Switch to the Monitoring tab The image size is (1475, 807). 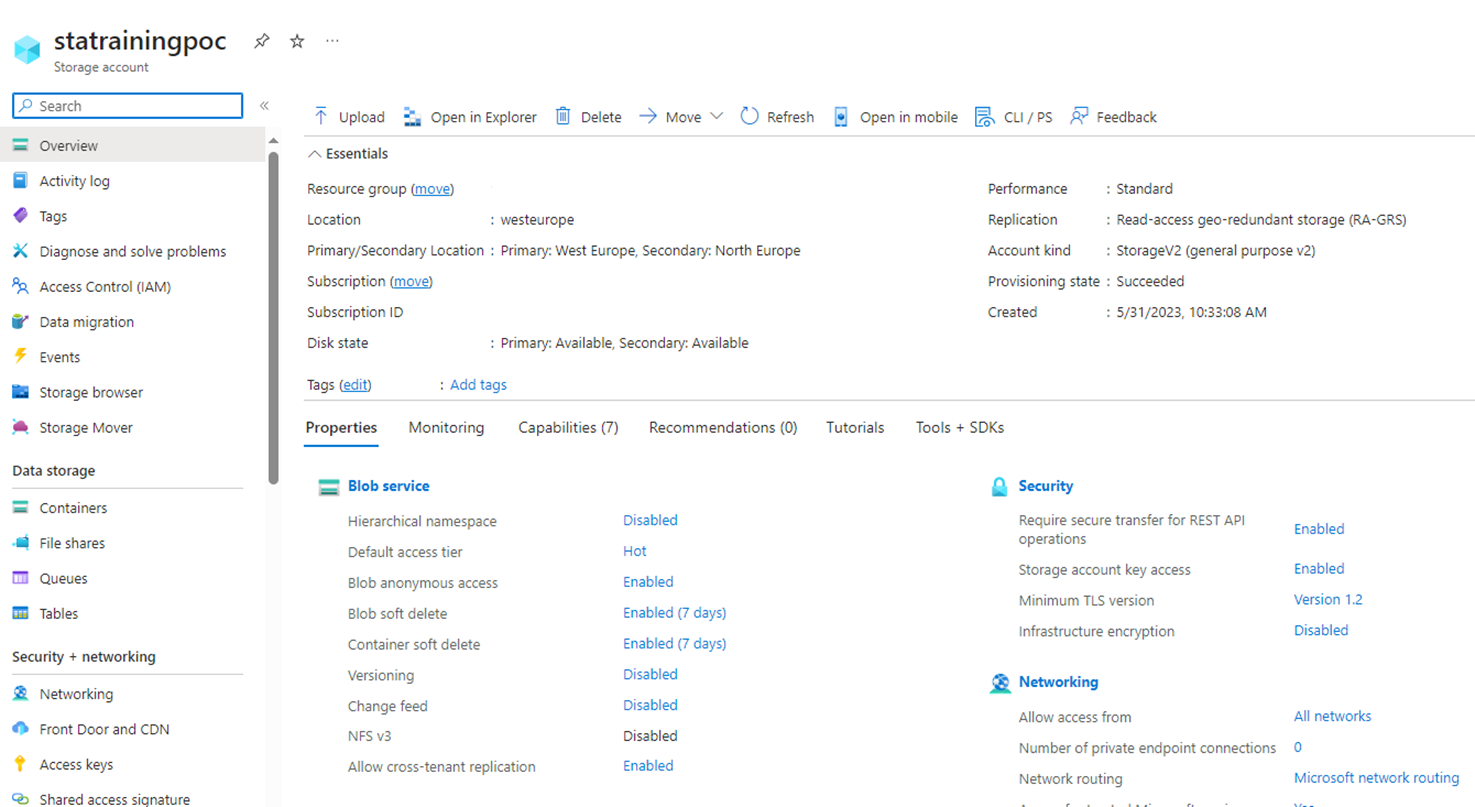(446, 427)
